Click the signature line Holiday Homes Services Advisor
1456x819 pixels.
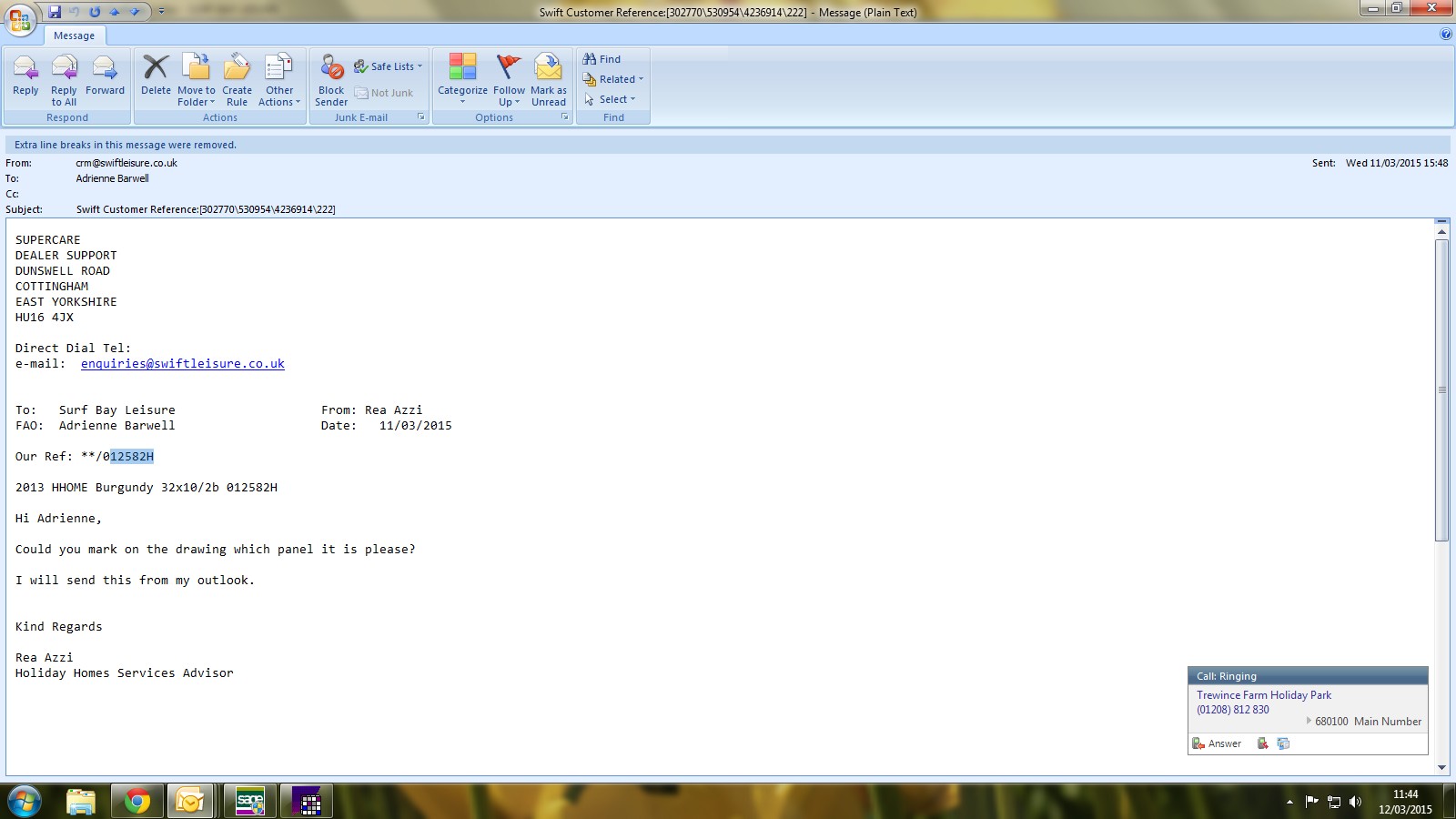pos(124,673)
